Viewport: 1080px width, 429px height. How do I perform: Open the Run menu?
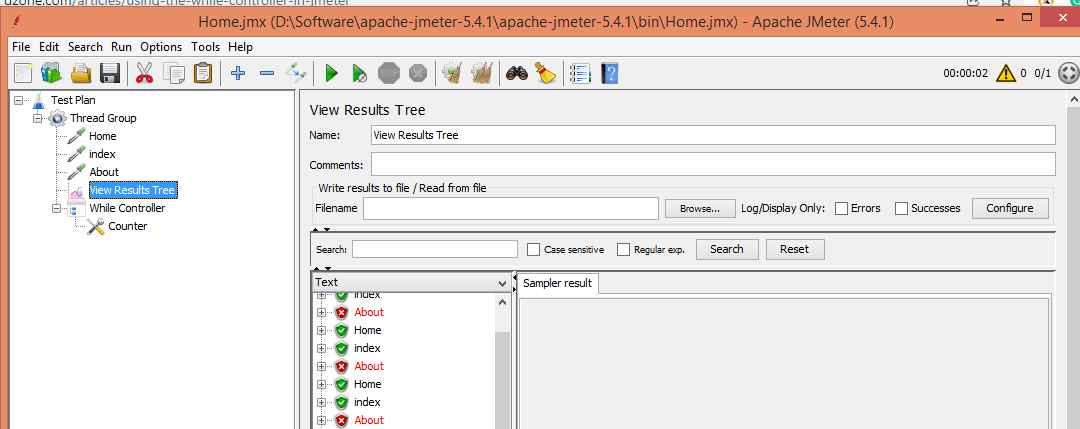click(x=121, y=47)
